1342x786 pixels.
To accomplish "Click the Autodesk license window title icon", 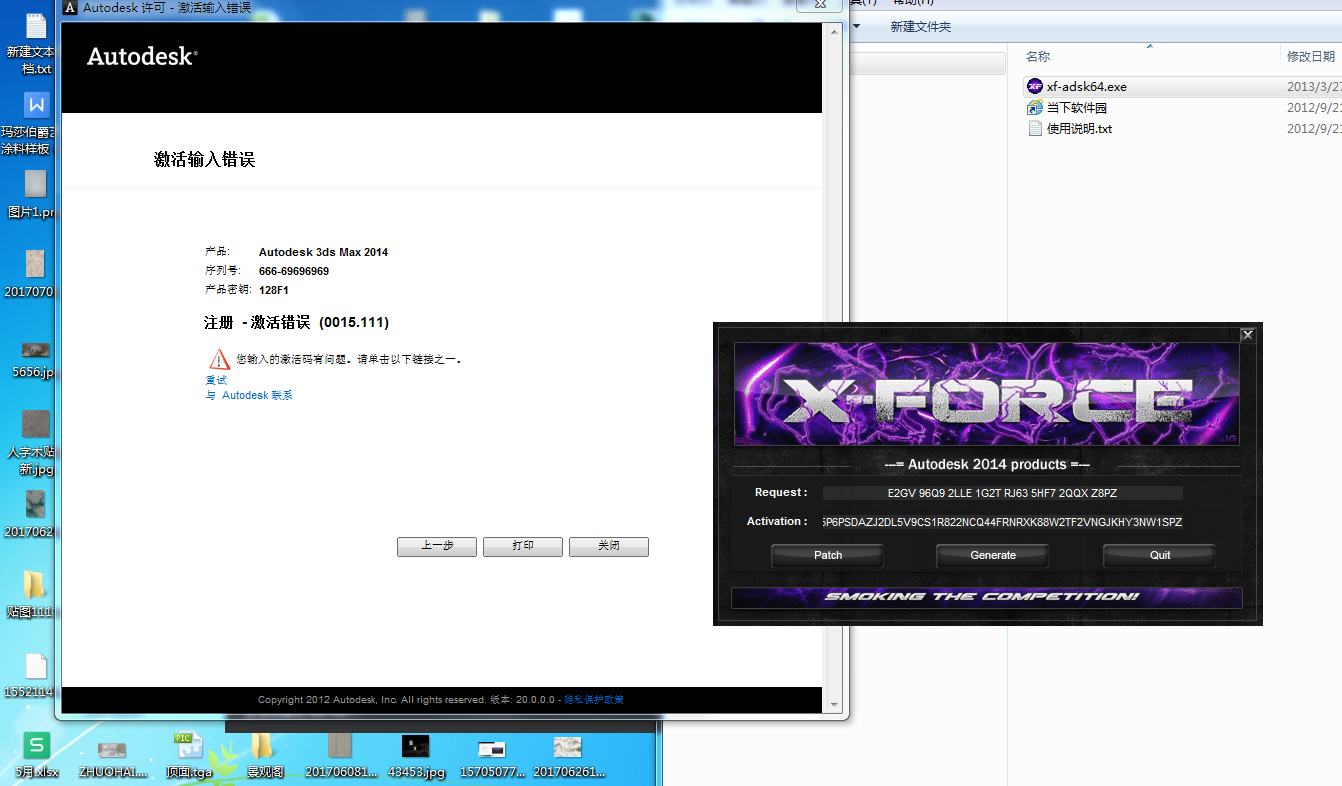I will coord(68,8).
